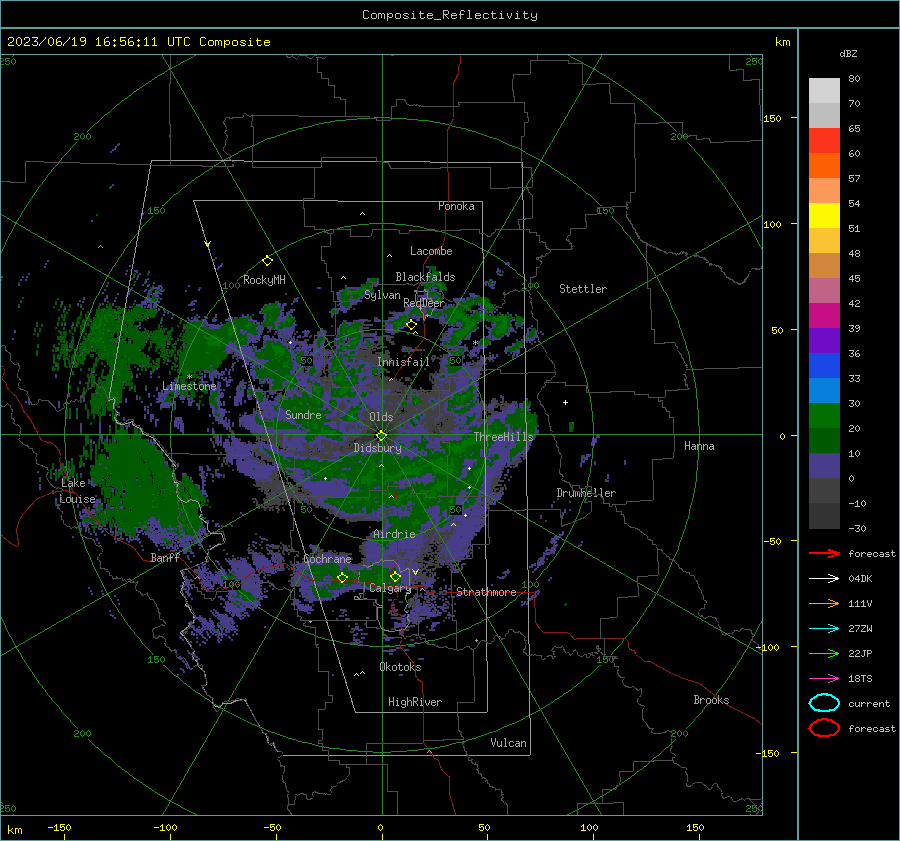Select the blue 36 dBZ color swatch

(824, 366)
